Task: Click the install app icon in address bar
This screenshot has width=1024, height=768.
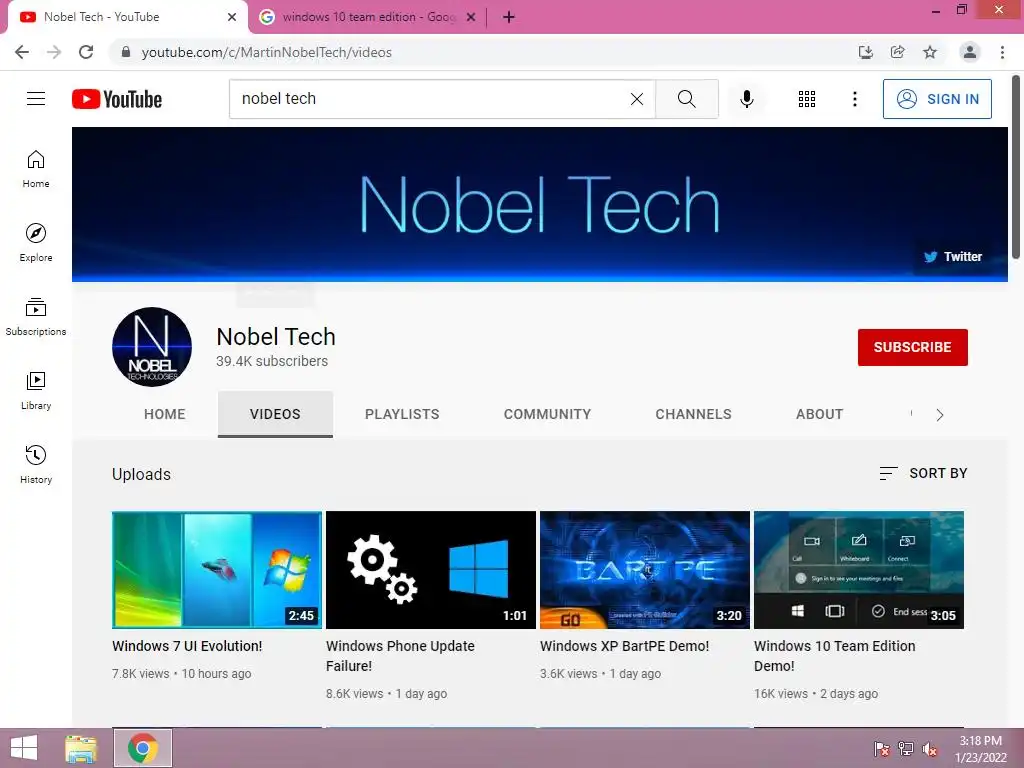Action: pos(866,52)
